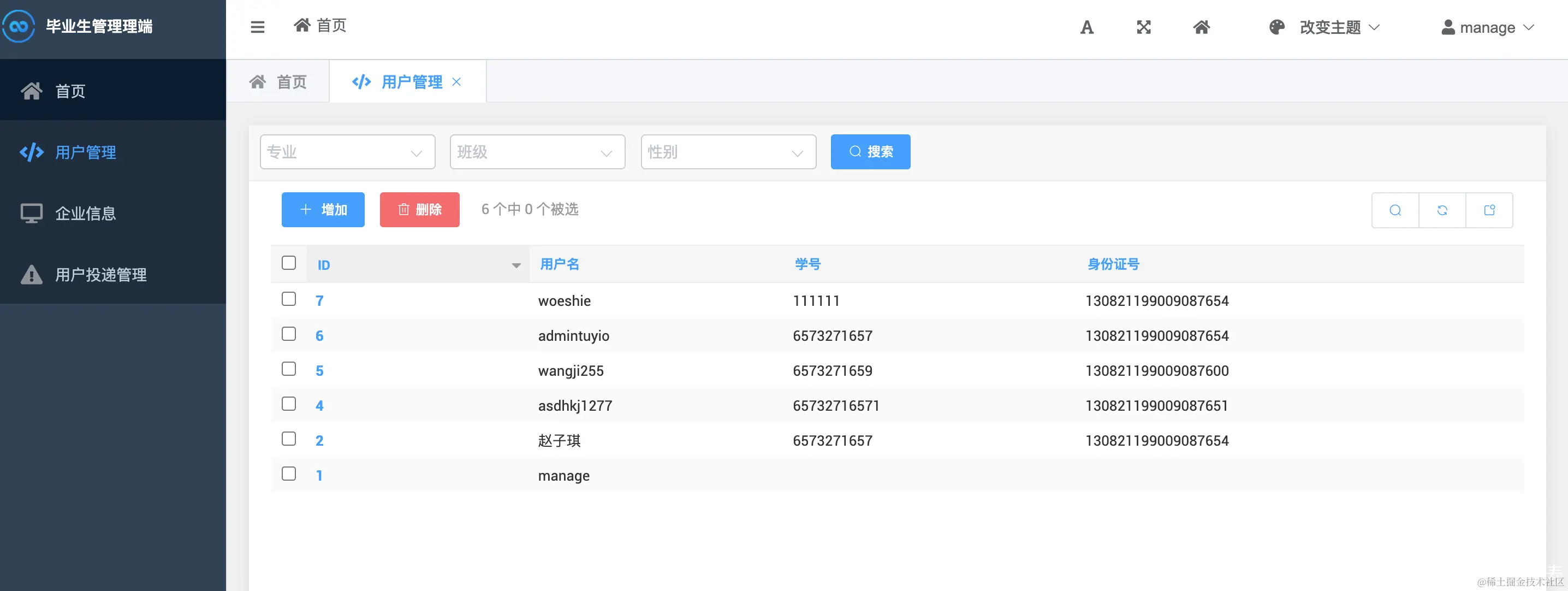The image size is (1568, 591).
Task: Check the checkbox beside 赵子琪
Action: tap(288, 438)
